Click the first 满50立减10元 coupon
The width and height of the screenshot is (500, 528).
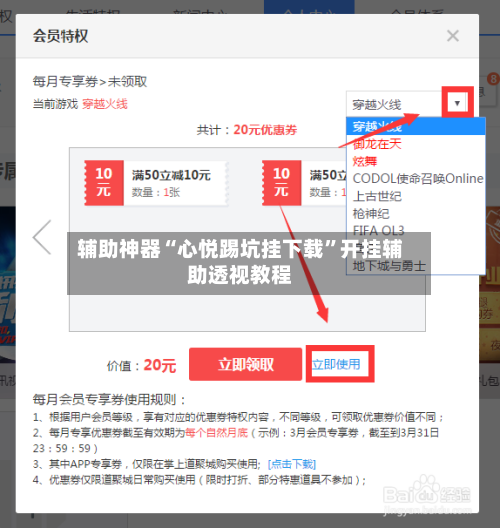point(156,183)
